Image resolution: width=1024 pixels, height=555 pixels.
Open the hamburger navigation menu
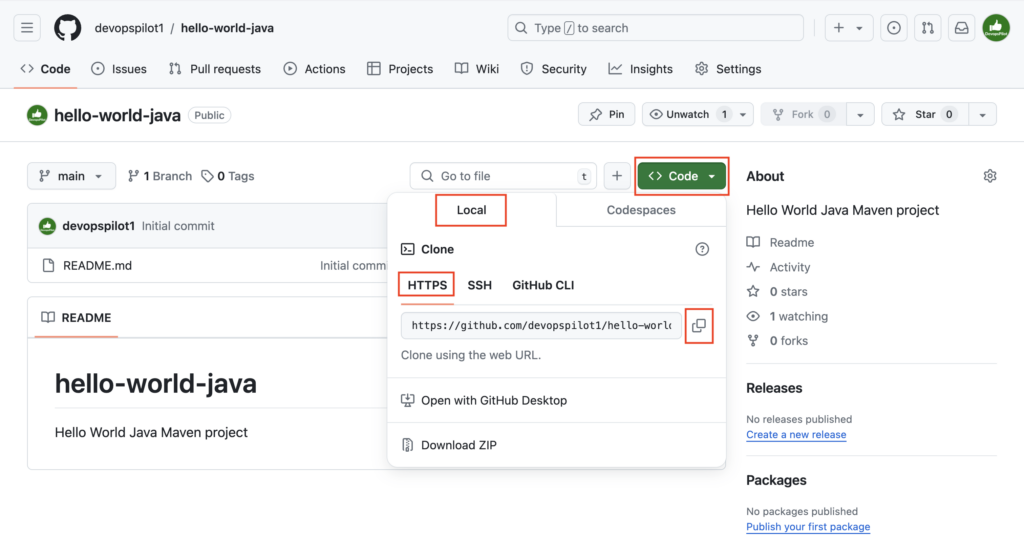[27, 28]
